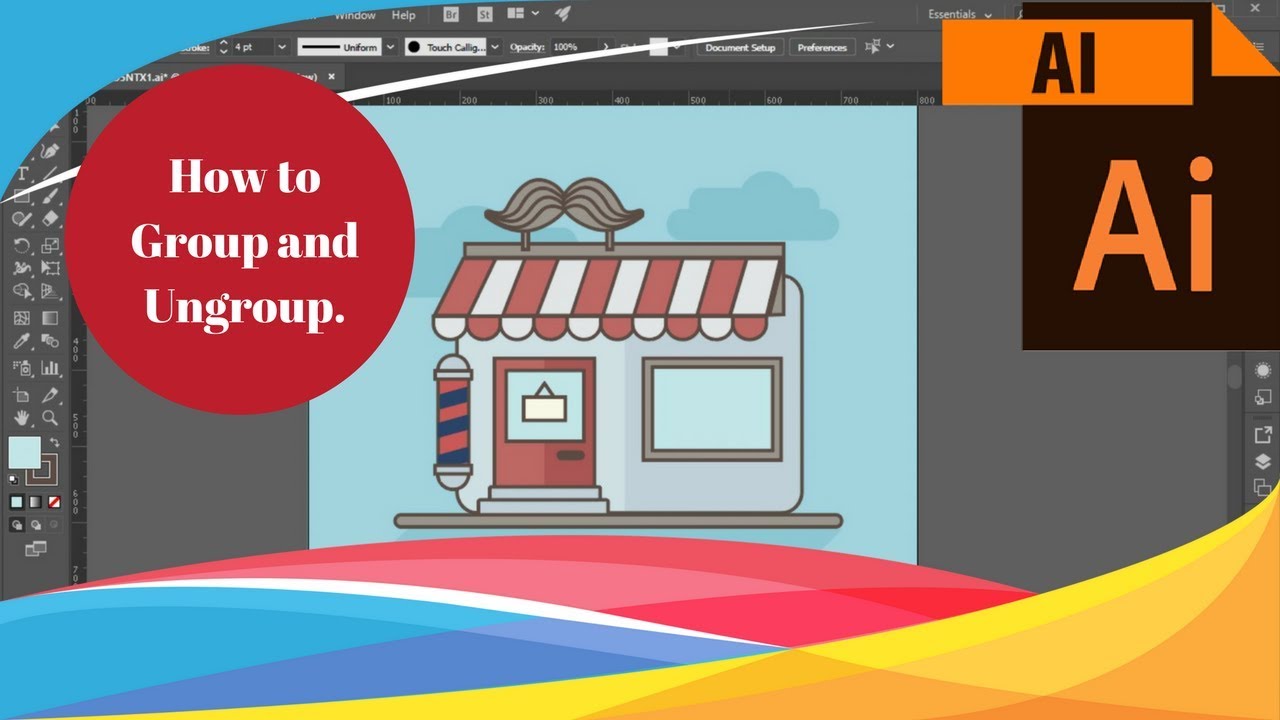
Task: Select the Artboard tool
Action: click(22, 396)
